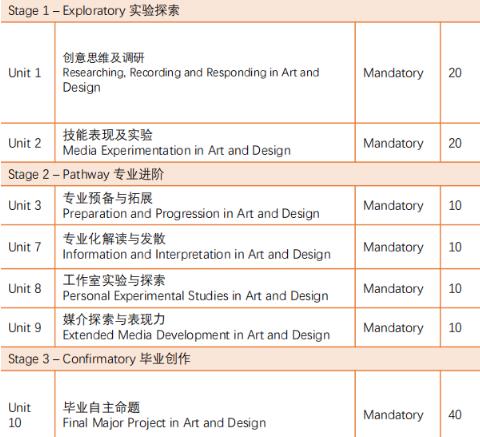
Task: Click Unit 8 credit value 10
Action: coord(455,288)
